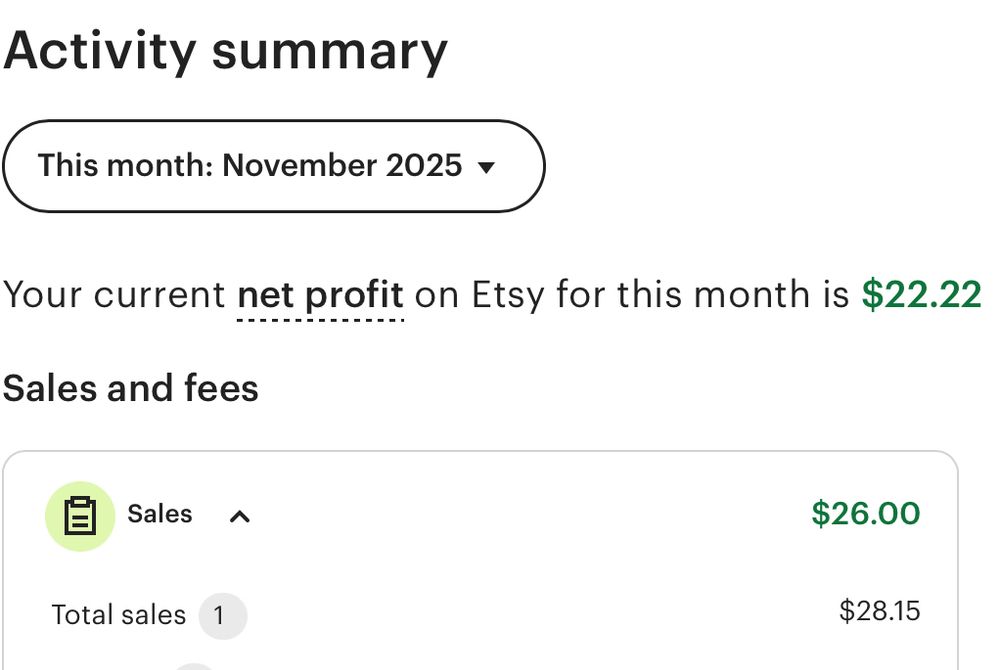Click the 'Your current' sentence text

(x=114, y=295)
